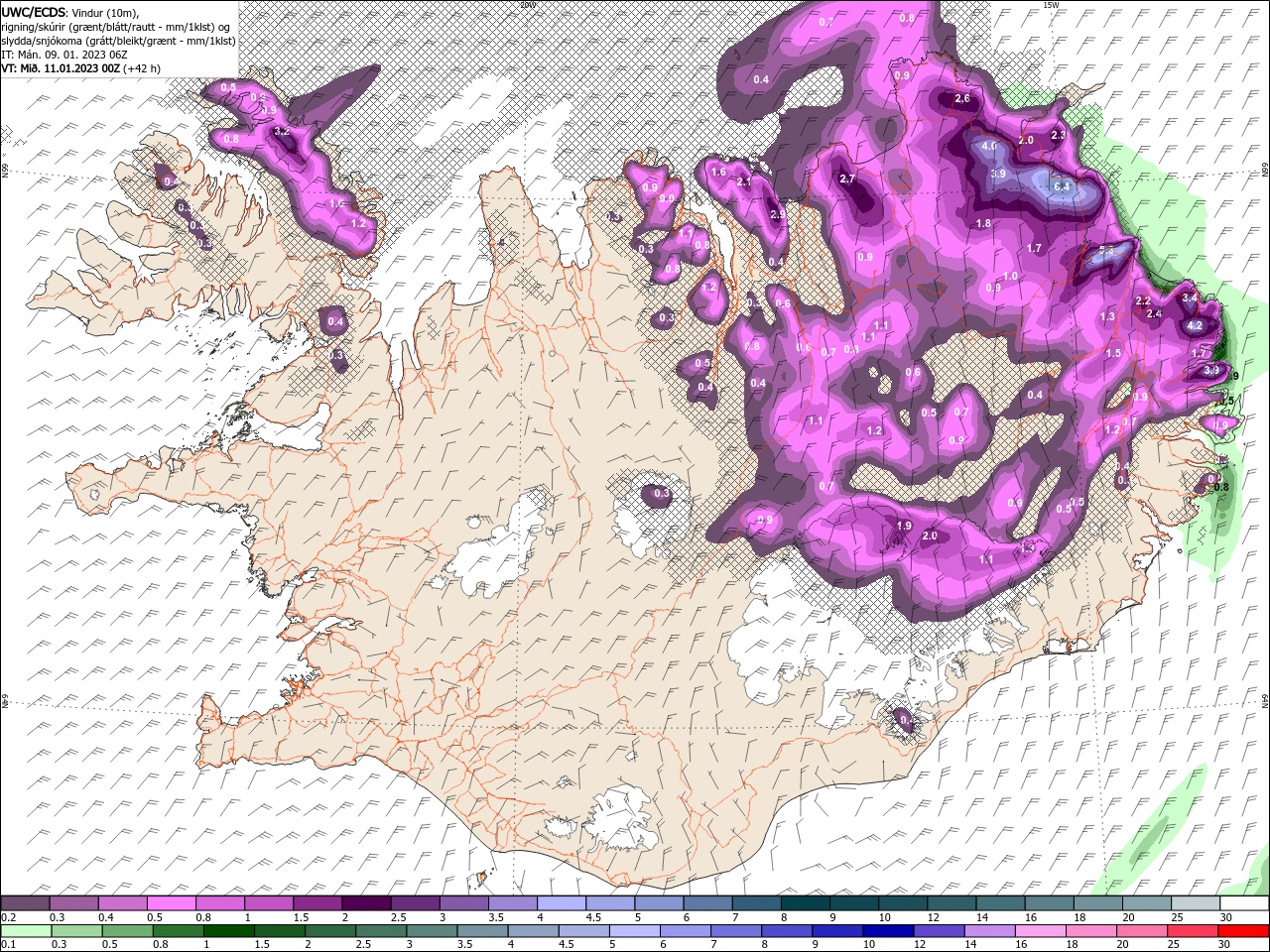This screenshot has width=1270, height=952.
Task: Click the 6.4 precipitation value on the map
Action: point(1062,185)
